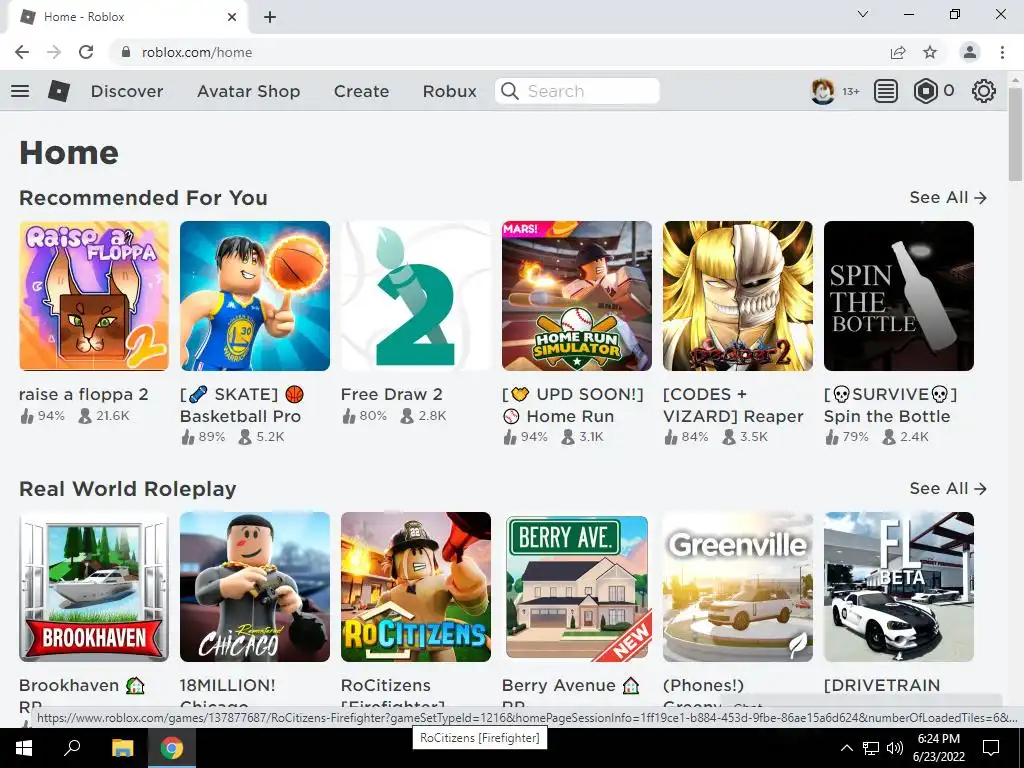Click the search magnifier icon
Image resolution: width=1024 pixels, height=768 pixels.
(x=509, y=91)
